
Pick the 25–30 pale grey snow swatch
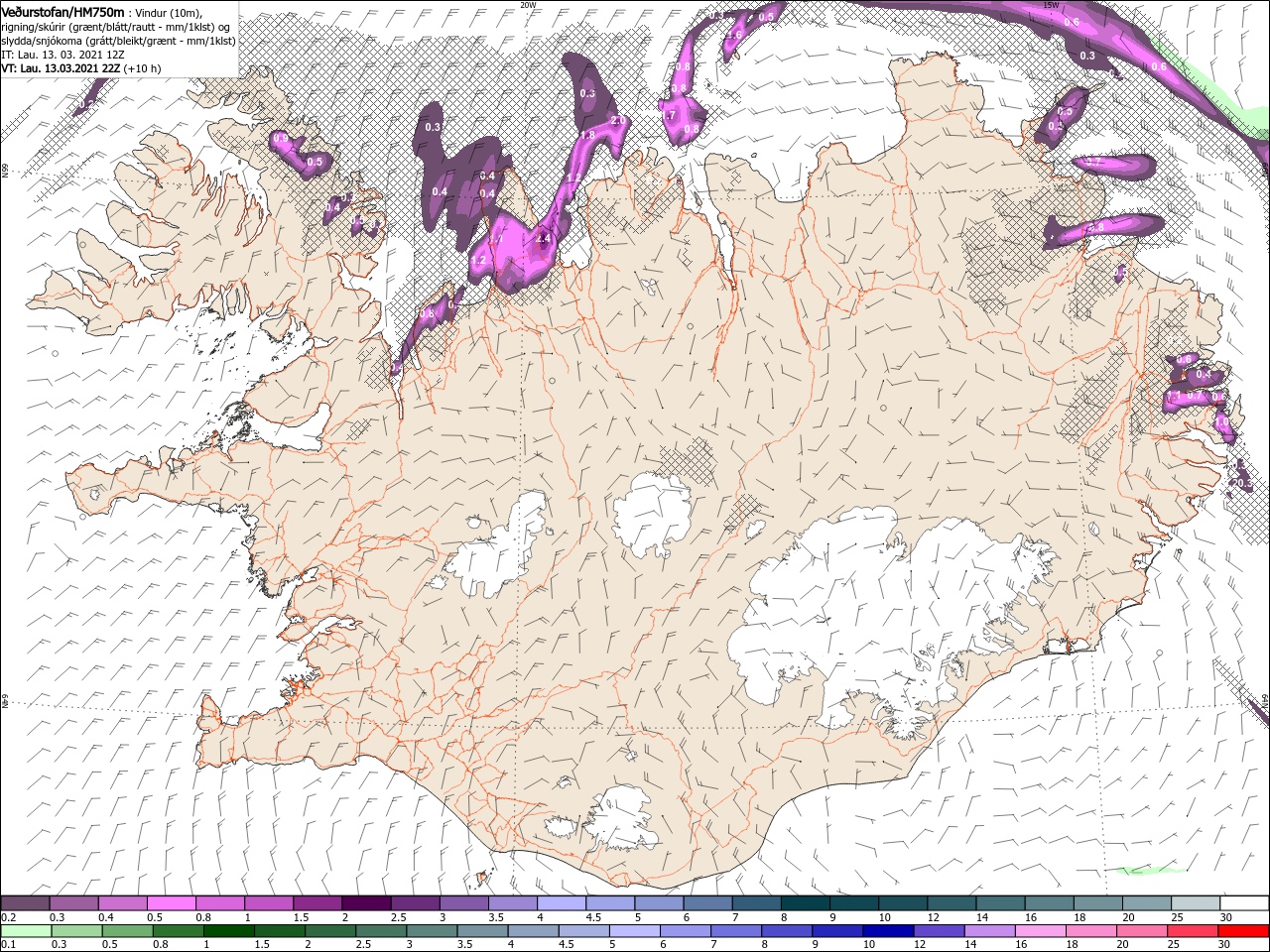pos(1196,902)
